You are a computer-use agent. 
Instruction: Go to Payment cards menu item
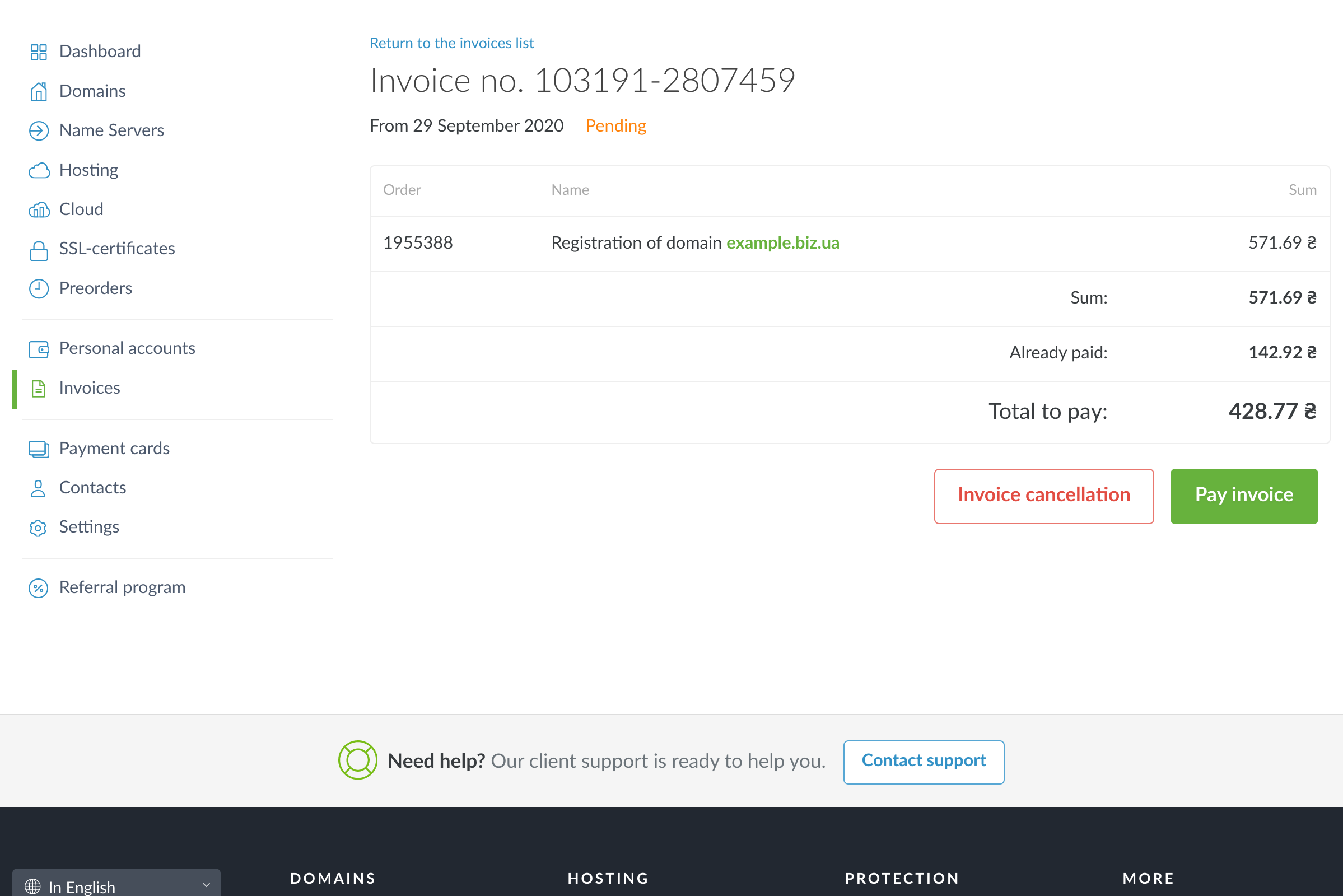click(114, 449)
